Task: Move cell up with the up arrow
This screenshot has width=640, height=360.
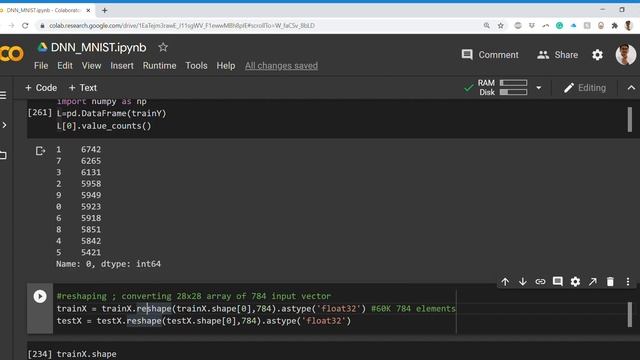Action: click(x=505, y=282)
